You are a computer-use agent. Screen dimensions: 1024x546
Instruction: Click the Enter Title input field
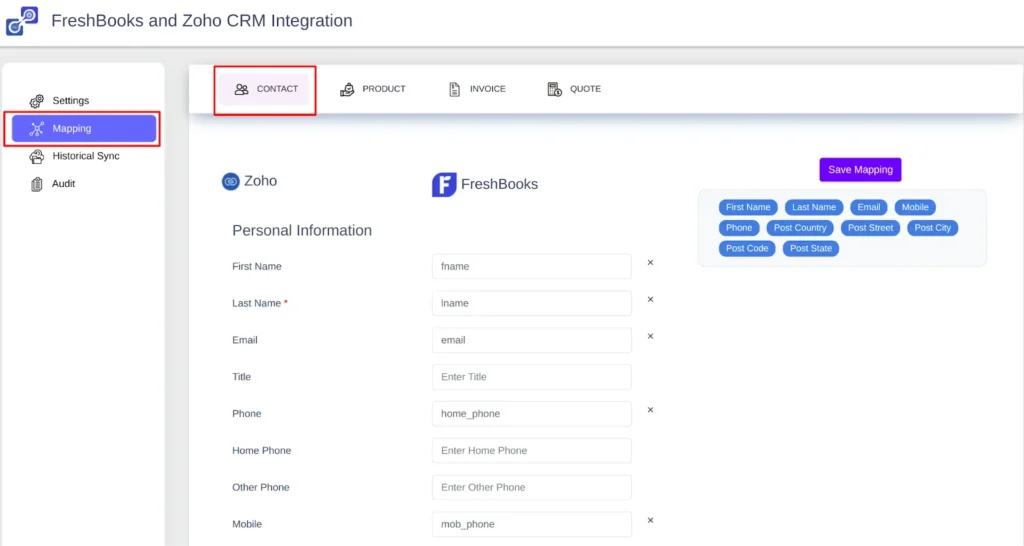click(x=532, y=377)
